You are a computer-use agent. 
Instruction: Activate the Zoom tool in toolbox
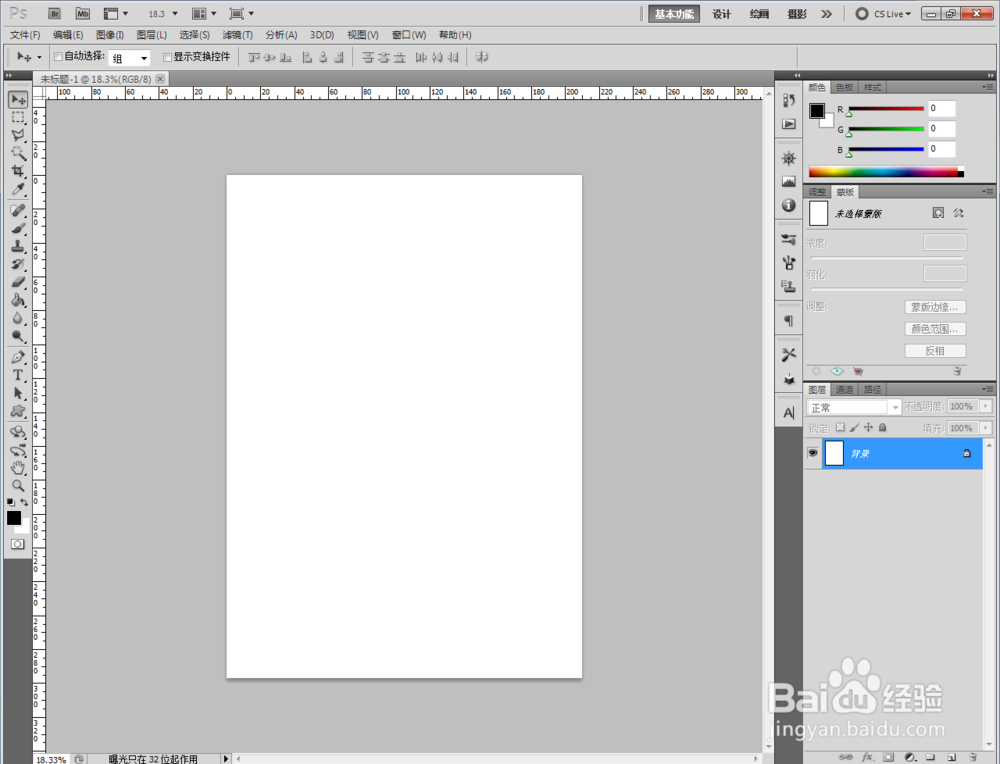[x=18, y=485]
